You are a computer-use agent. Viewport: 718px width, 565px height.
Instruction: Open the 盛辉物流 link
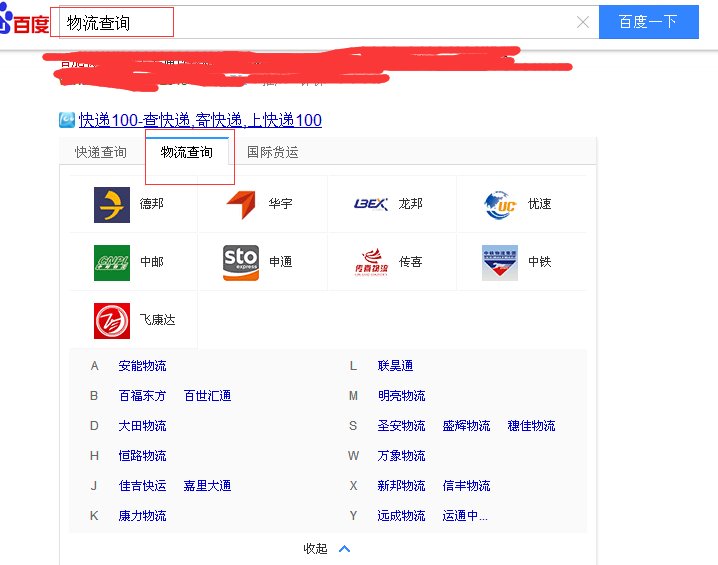(x=467, y=426)
